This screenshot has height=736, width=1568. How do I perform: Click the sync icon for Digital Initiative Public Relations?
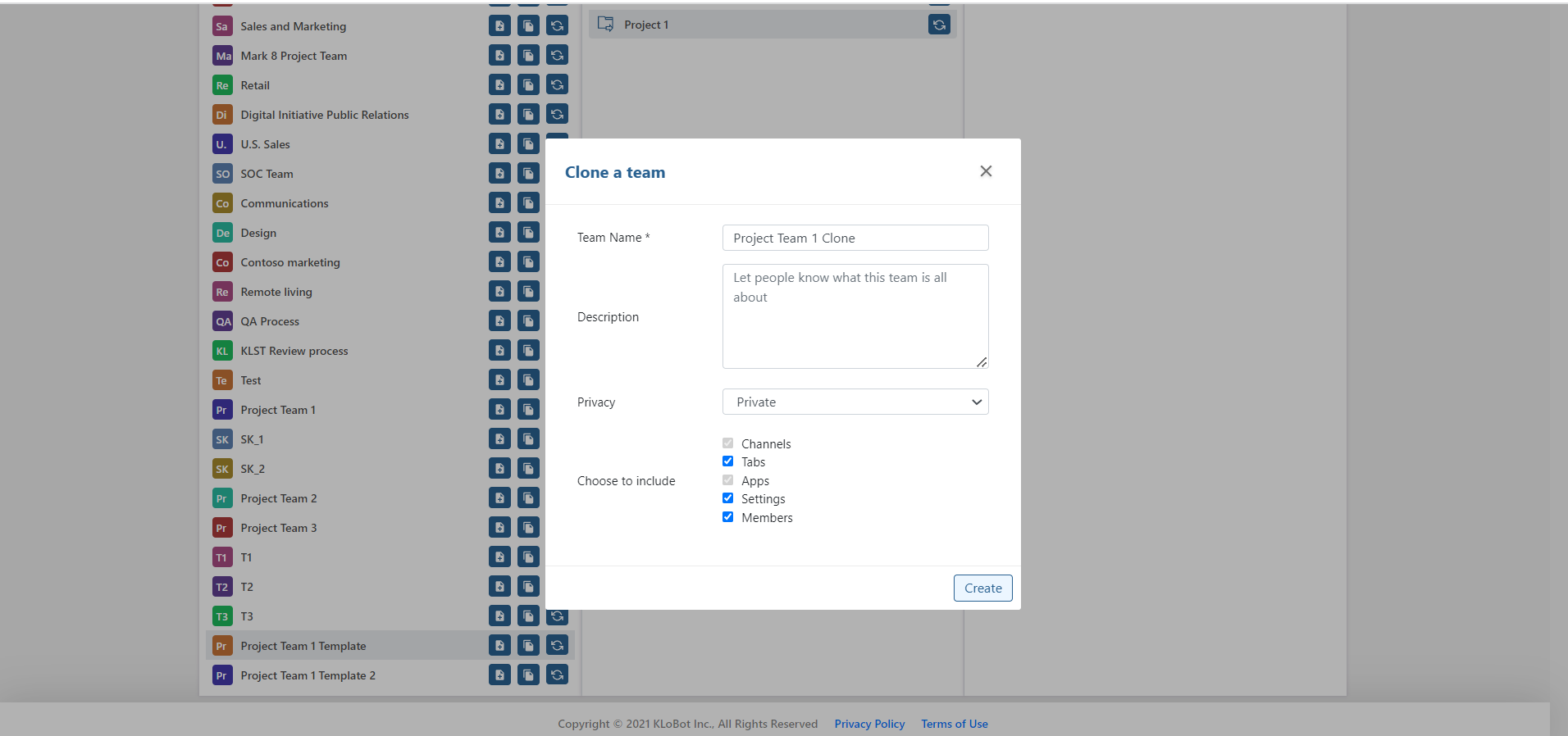coord(557,115)
